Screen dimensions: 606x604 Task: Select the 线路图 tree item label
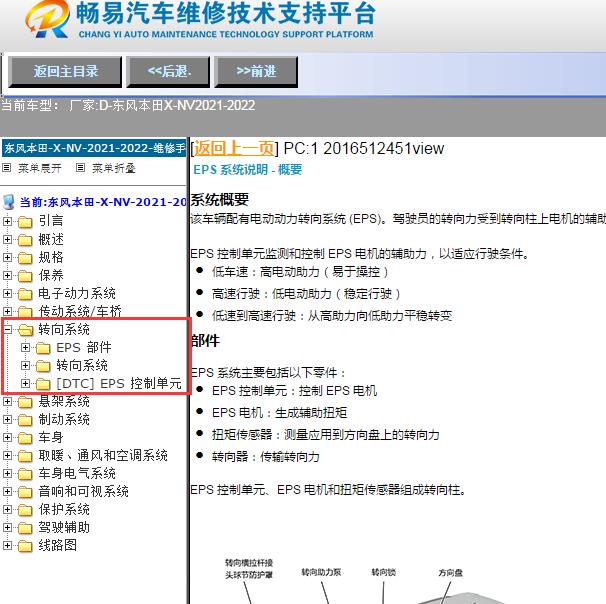click(57, 545)
